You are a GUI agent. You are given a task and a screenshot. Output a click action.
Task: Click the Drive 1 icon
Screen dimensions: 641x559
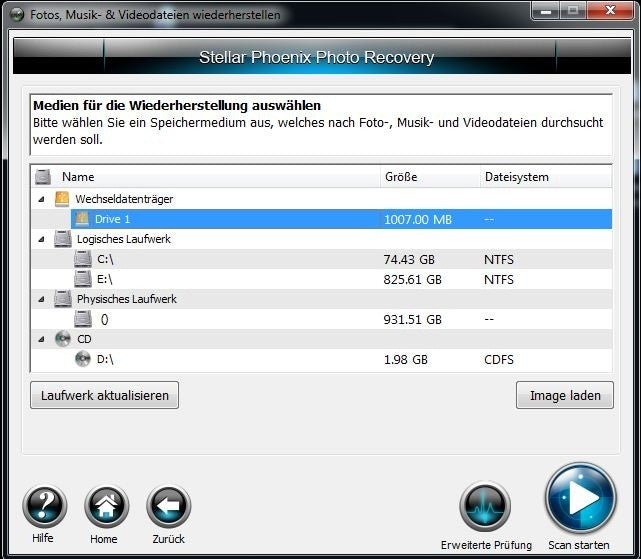pyautogui.click(x=82, y=219)
